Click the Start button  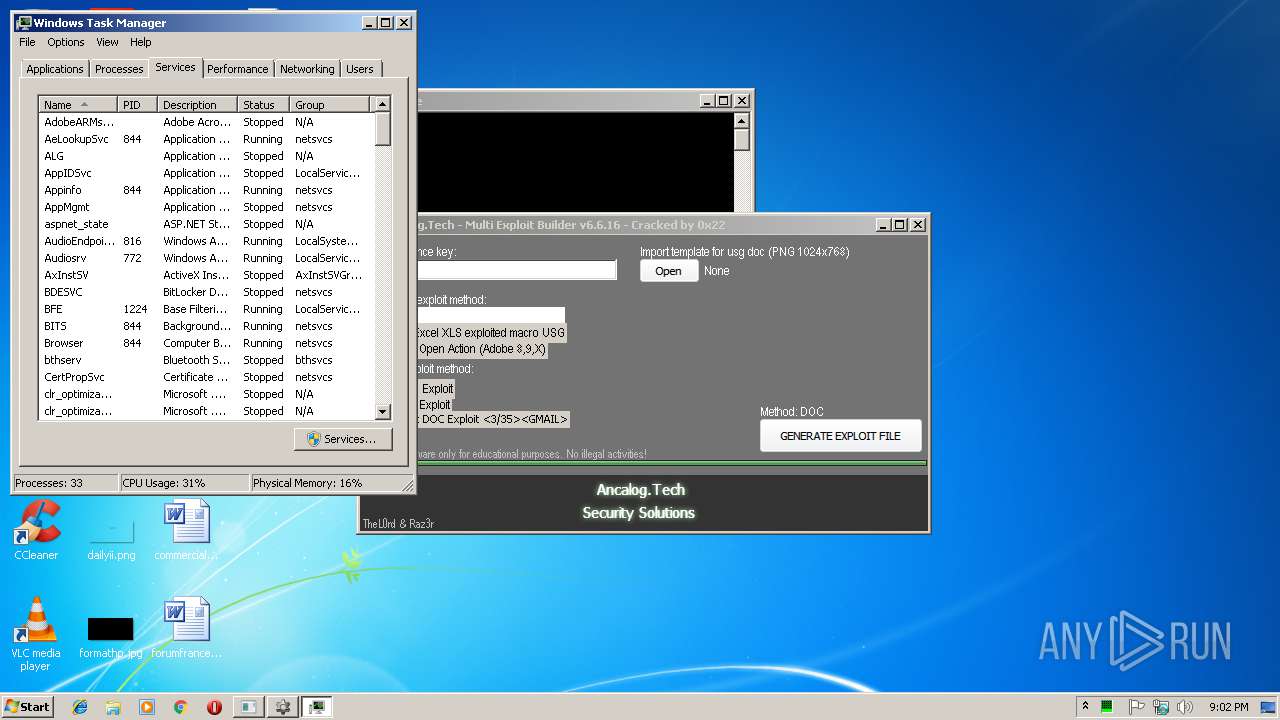click(x=27, y=706)
